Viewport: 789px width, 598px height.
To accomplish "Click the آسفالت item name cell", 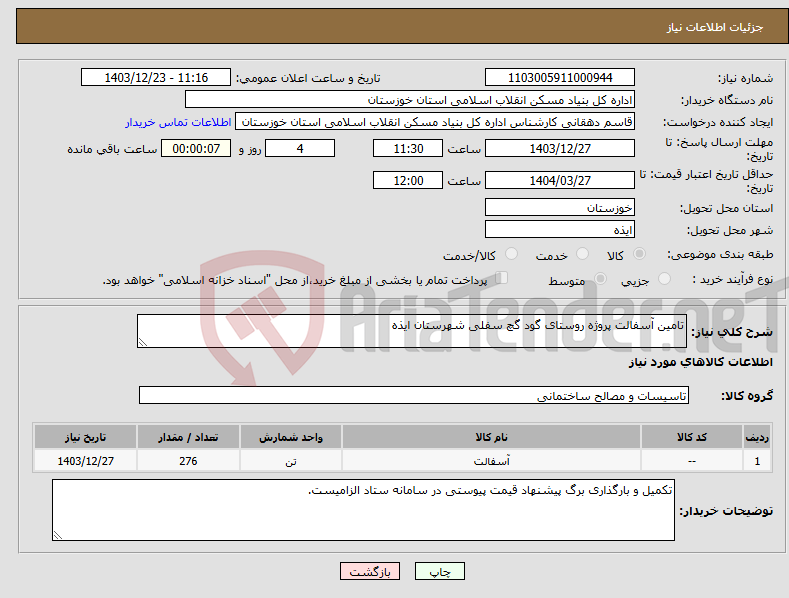I will pos(491,461).
